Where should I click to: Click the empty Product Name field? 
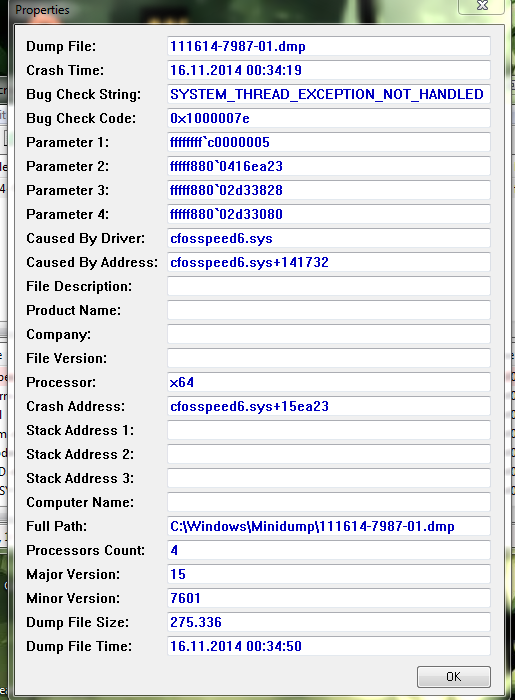329,310
